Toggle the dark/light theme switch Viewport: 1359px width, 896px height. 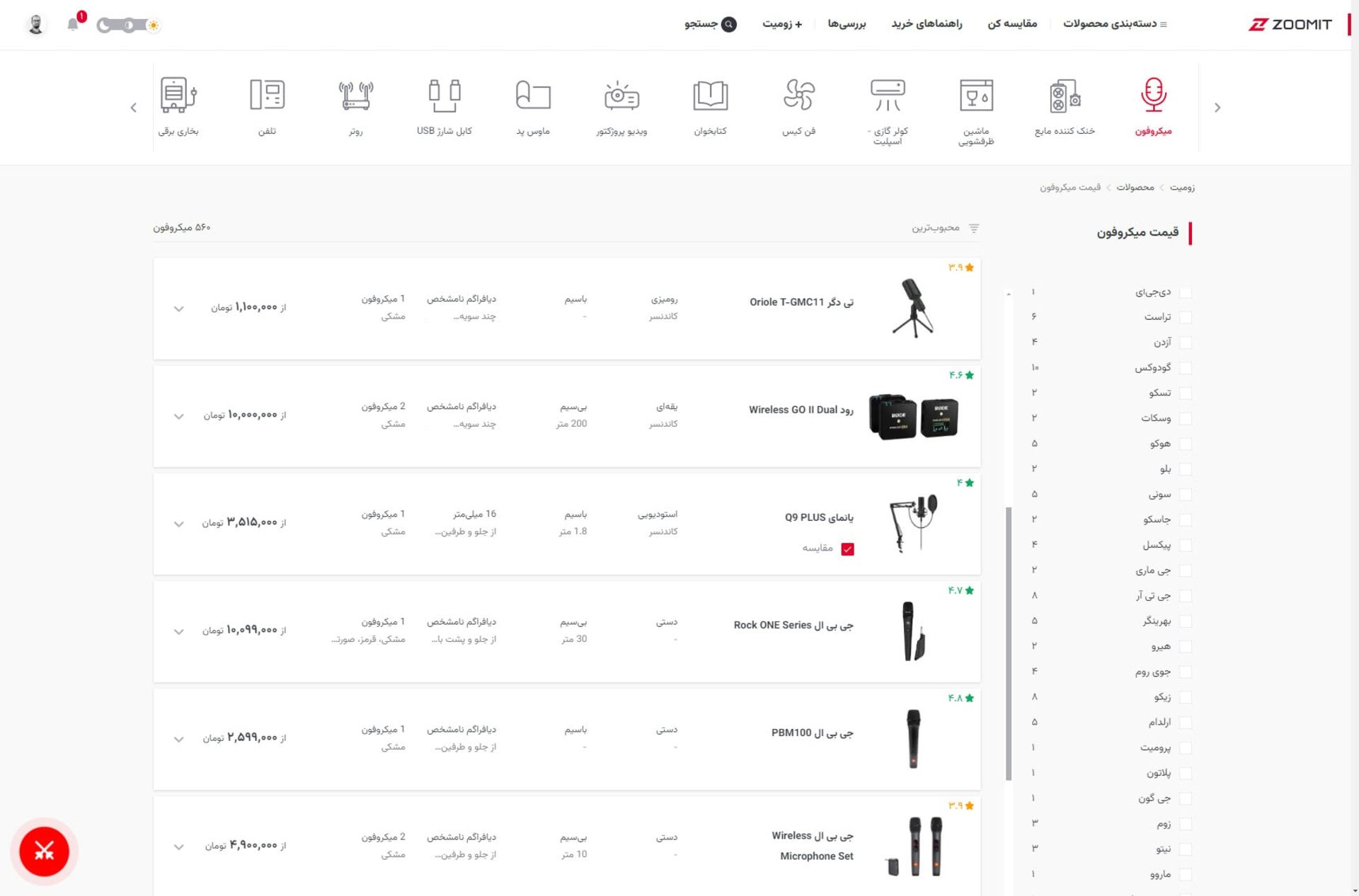(x=129, y=25)
